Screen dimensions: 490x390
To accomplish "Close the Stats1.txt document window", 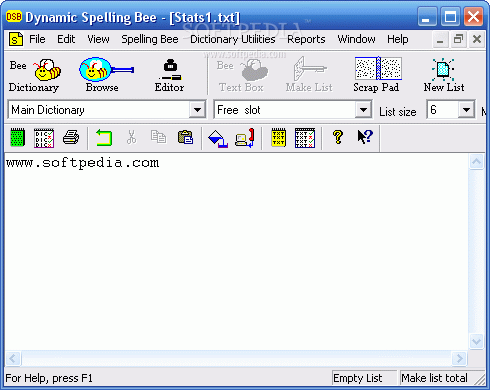I will point(477,40).
